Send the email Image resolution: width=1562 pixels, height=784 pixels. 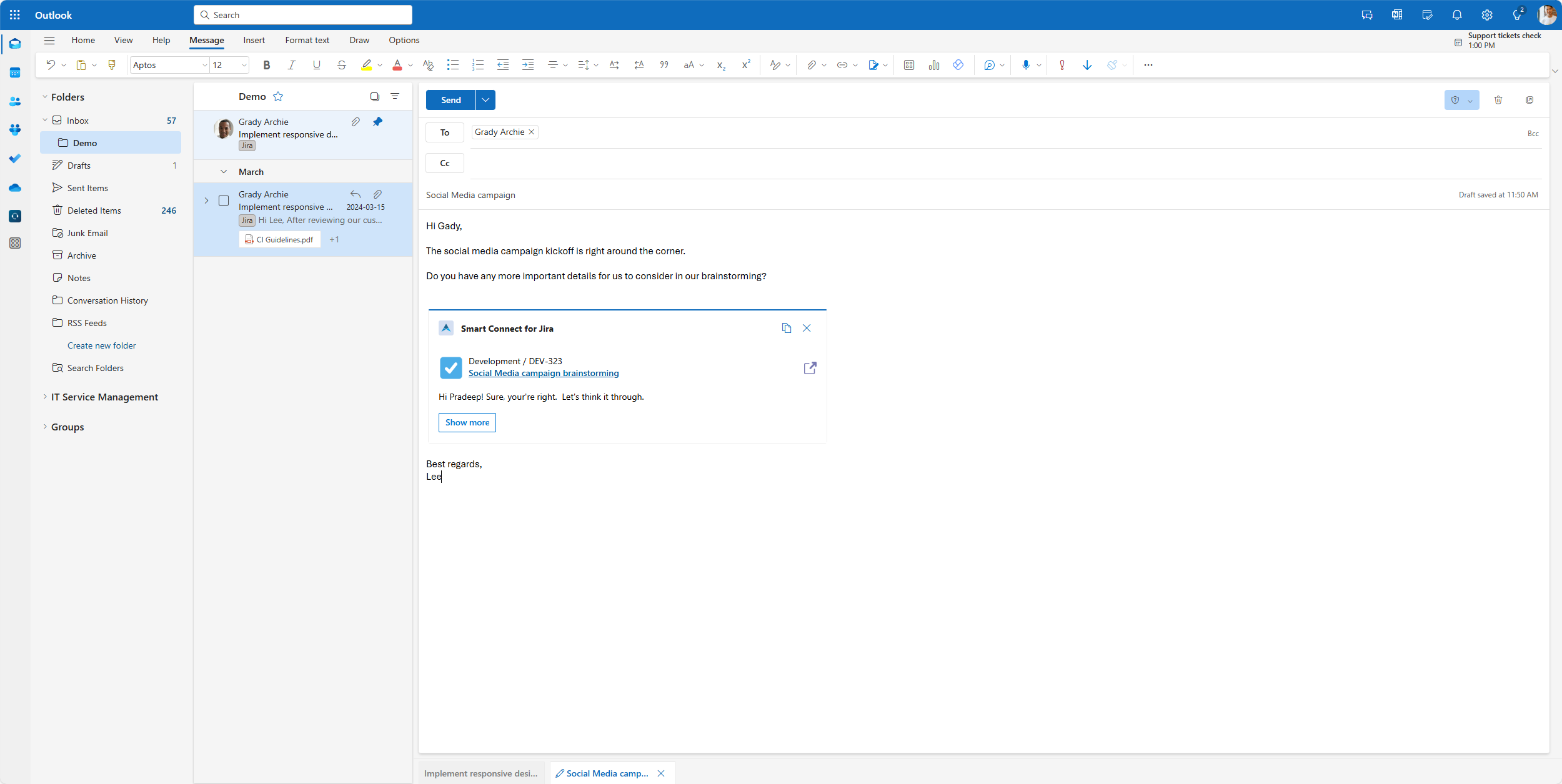(x=450, y=100)
